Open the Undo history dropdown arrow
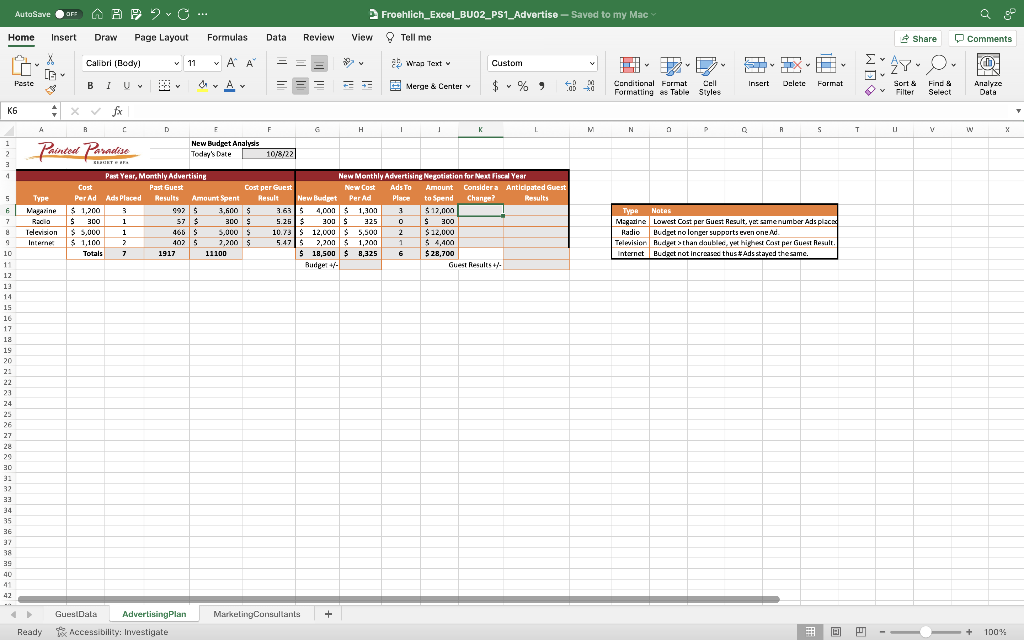Image resolution: width=1024 pixels, height=640 pixels. tap(168, 14)
